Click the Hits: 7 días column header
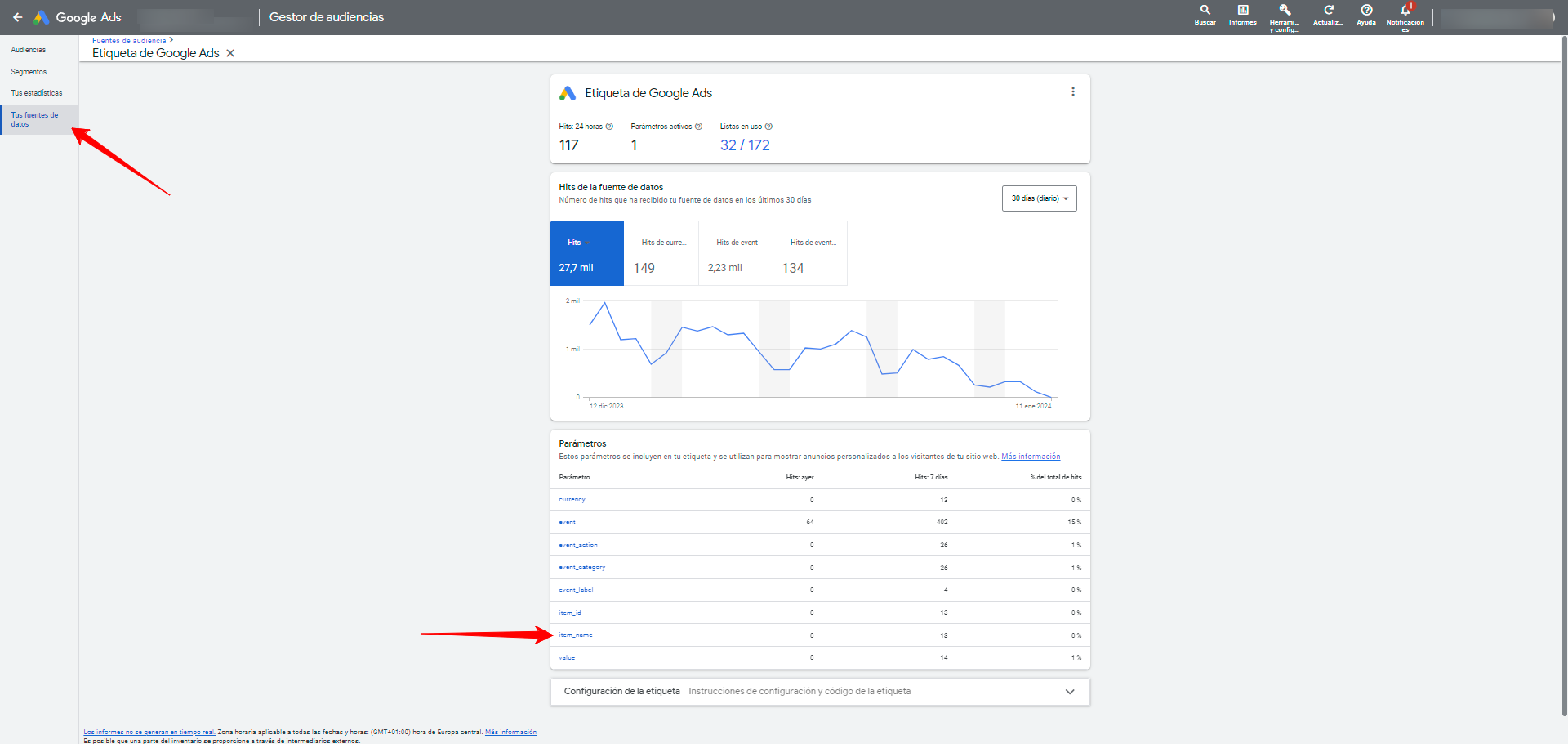1568x744 pixels. pyautogui.click(x=931, y=477)
